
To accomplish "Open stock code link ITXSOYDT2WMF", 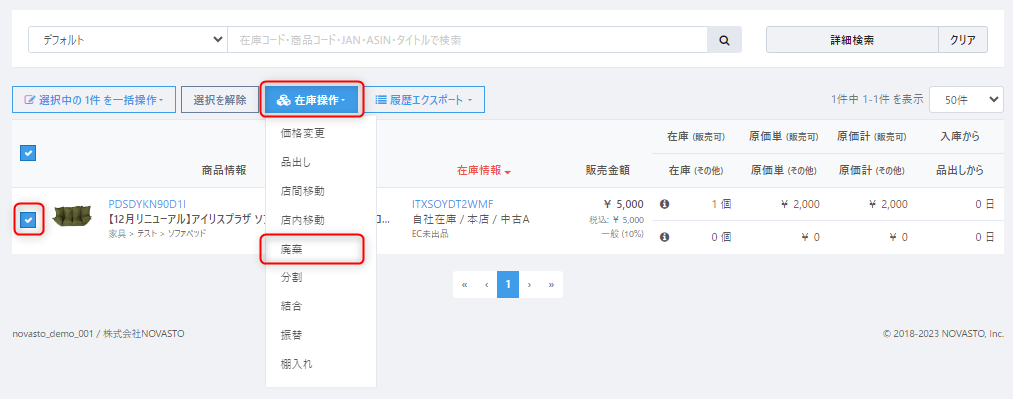I will click(x=452, y=204).
